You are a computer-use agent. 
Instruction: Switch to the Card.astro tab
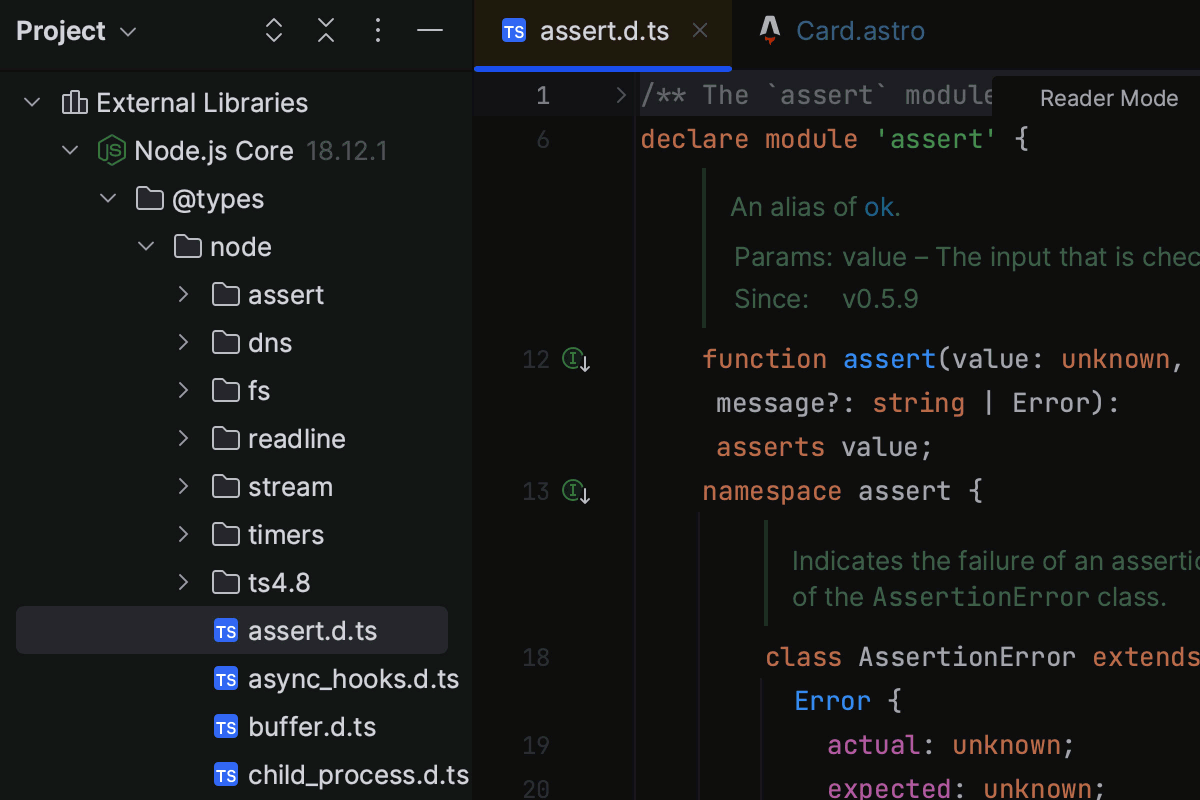pos(860,31)
